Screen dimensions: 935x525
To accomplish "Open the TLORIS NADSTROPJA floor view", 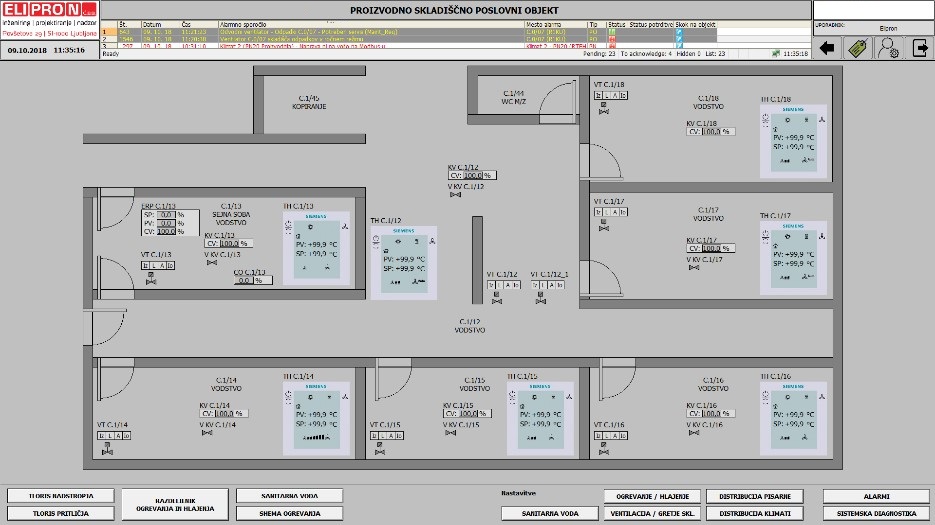I will [x=60, y=495].
